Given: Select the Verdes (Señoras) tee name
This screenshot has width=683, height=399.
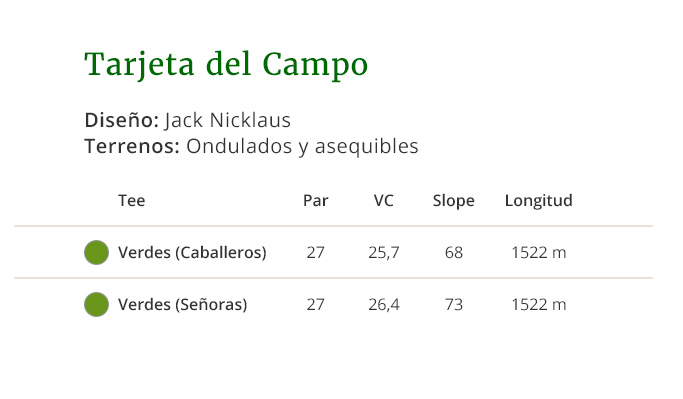Looking at the screenshot, I should tap(183, 304).
